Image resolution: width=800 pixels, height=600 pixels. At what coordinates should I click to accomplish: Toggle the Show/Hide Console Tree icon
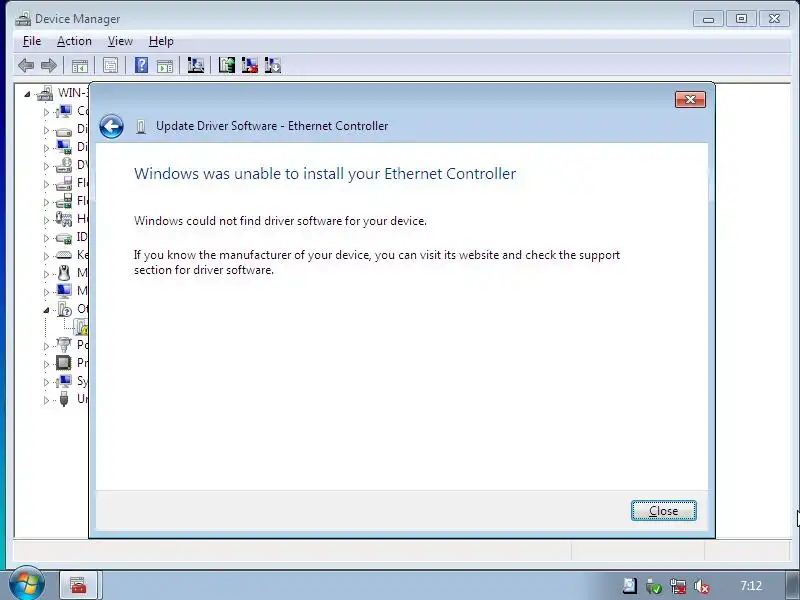coord(80,65)
